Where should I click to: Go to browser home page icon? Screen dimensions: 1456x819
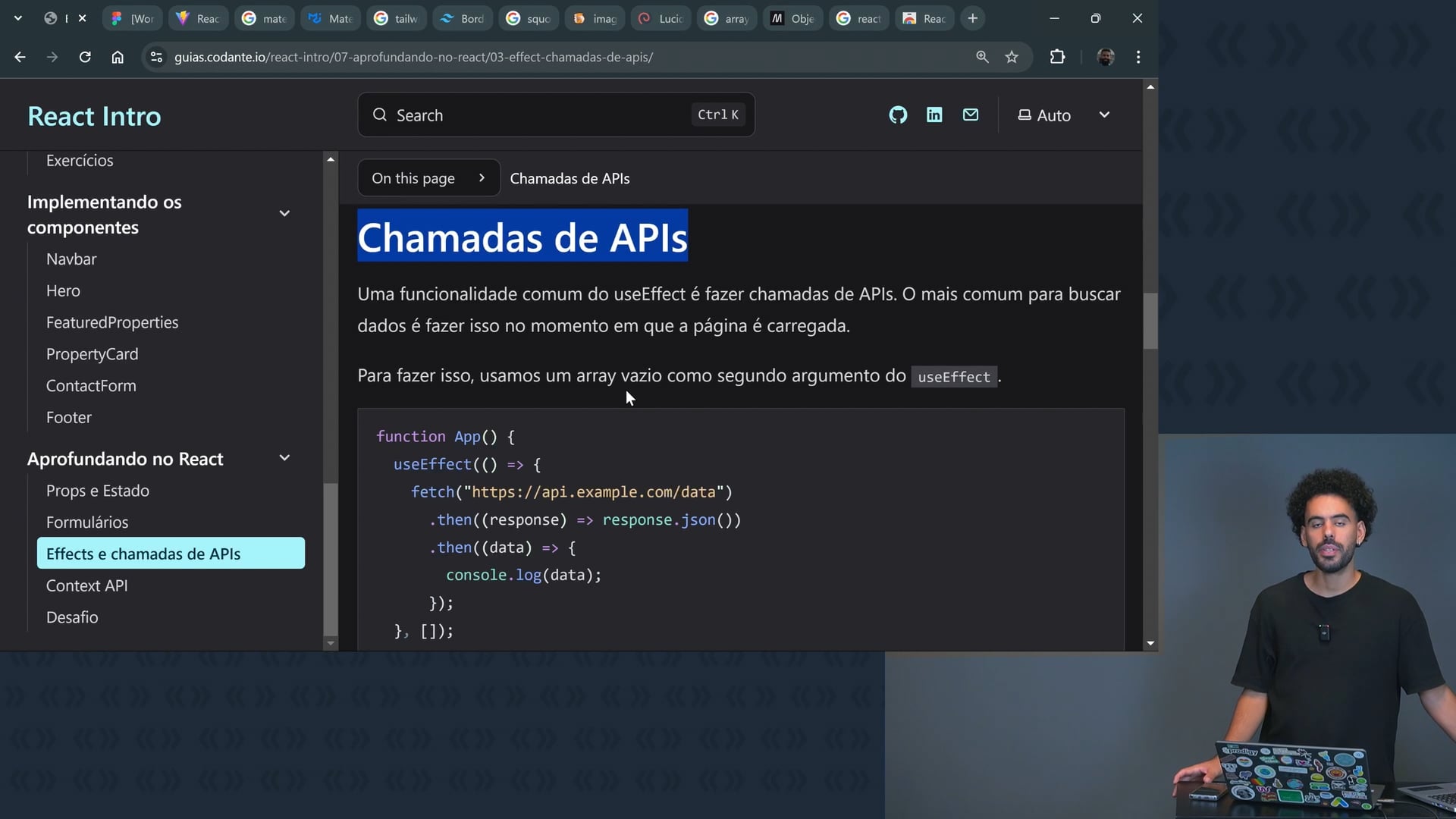118,57
